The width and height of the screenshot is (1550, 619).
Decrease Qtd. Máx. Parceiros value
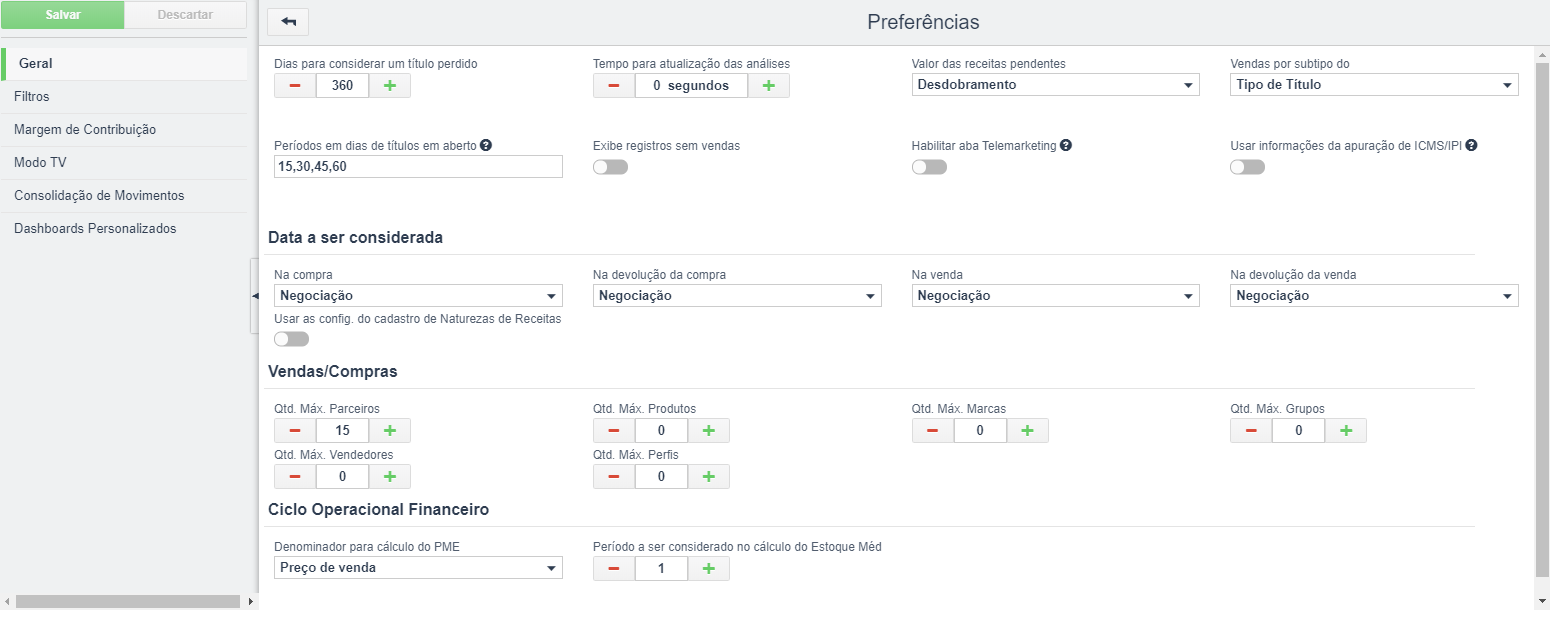[295, 431]
